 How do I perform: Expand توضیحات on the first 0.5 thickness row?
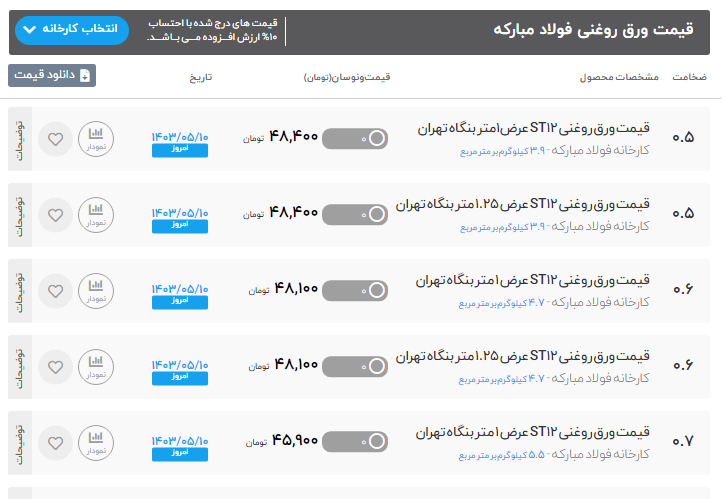point(19,140)
